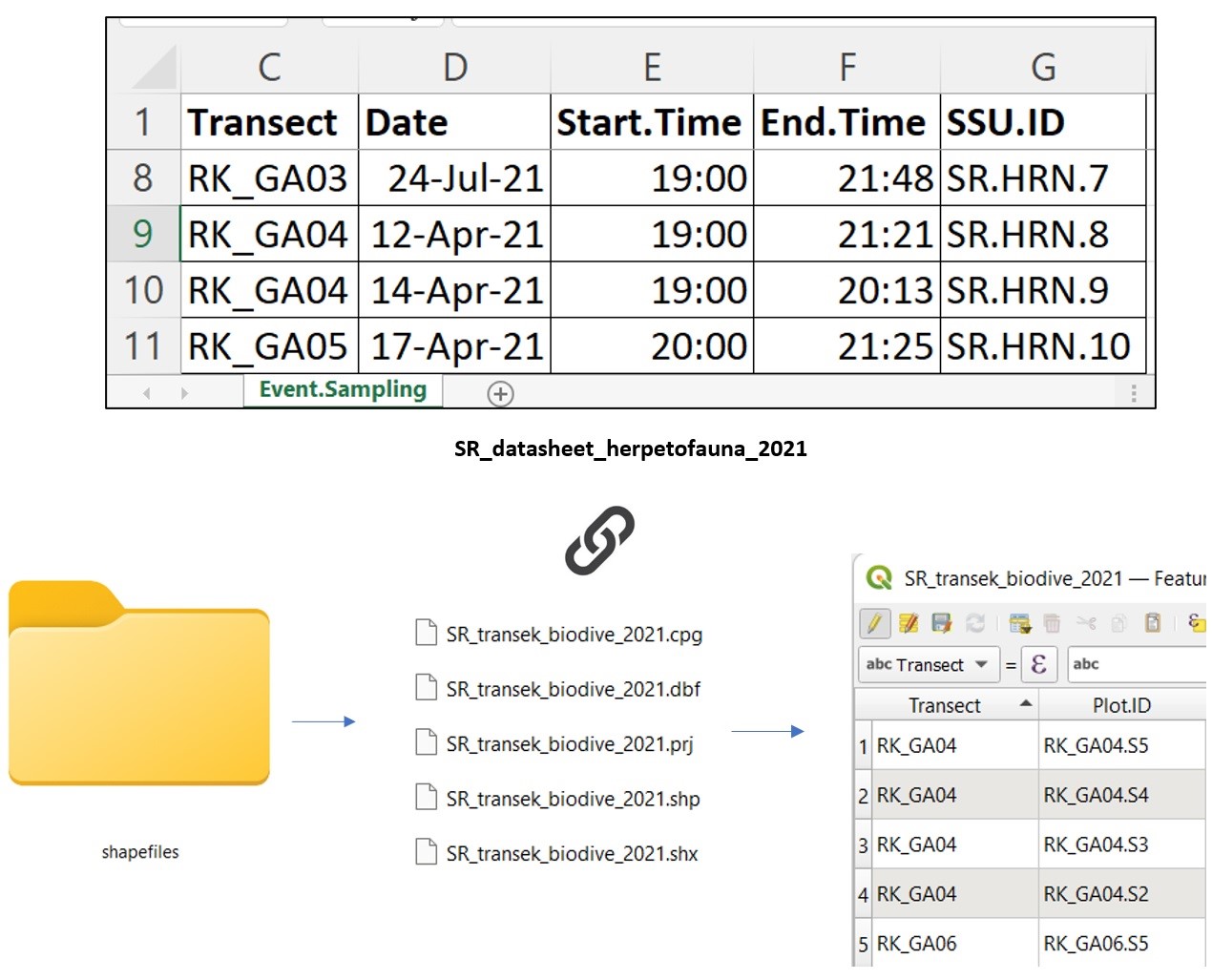
Task: Select cell RK_GA04.S3
Action: pos(1122,844)
